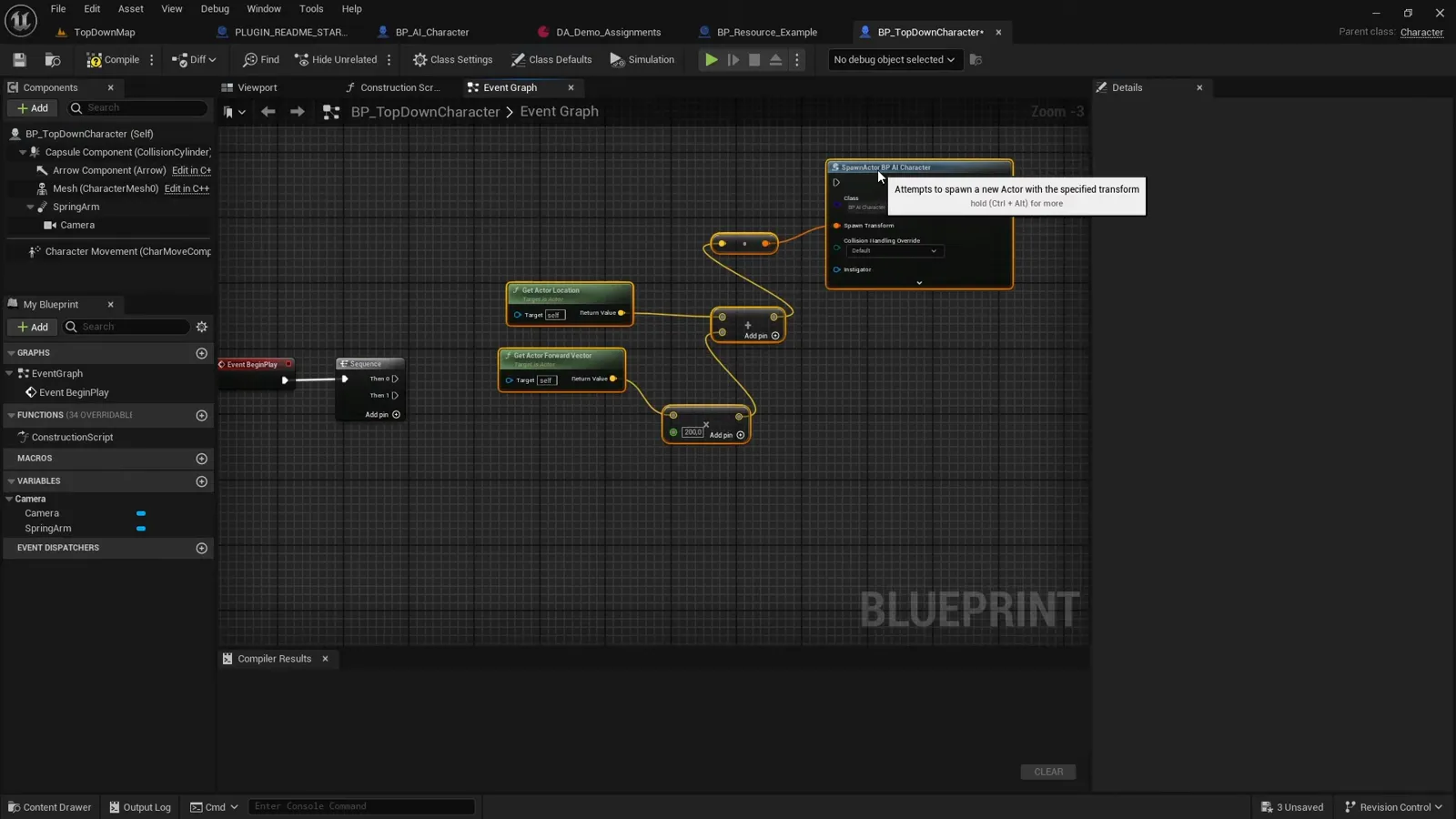Viewport: 1456px width, 819px height.
Task: Add a new component
Action: coord(33,108)
